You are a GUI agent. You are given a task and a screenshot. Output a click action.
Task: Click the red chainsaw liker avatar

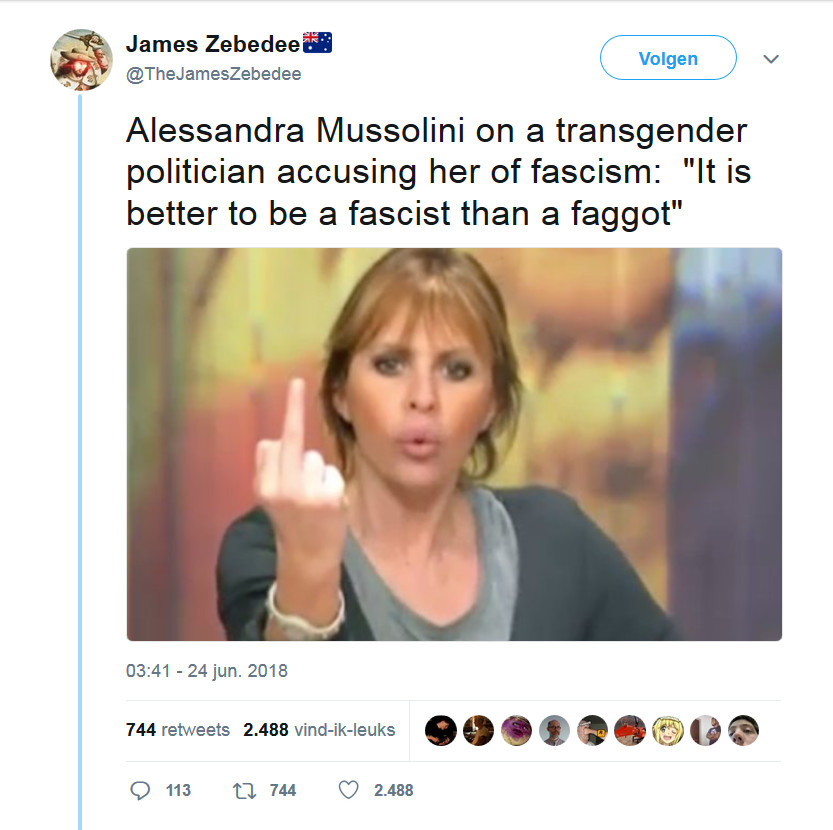(x=629, y=730)
